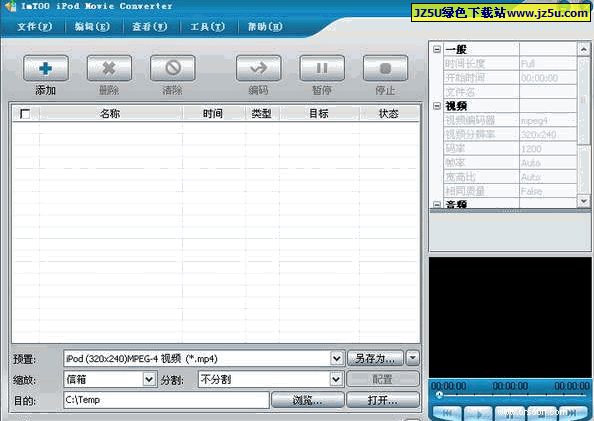Open the 缩放 zoom dropdown showing 信箱
The height and width of the screenshot is (421, 594).
point(149,379)
